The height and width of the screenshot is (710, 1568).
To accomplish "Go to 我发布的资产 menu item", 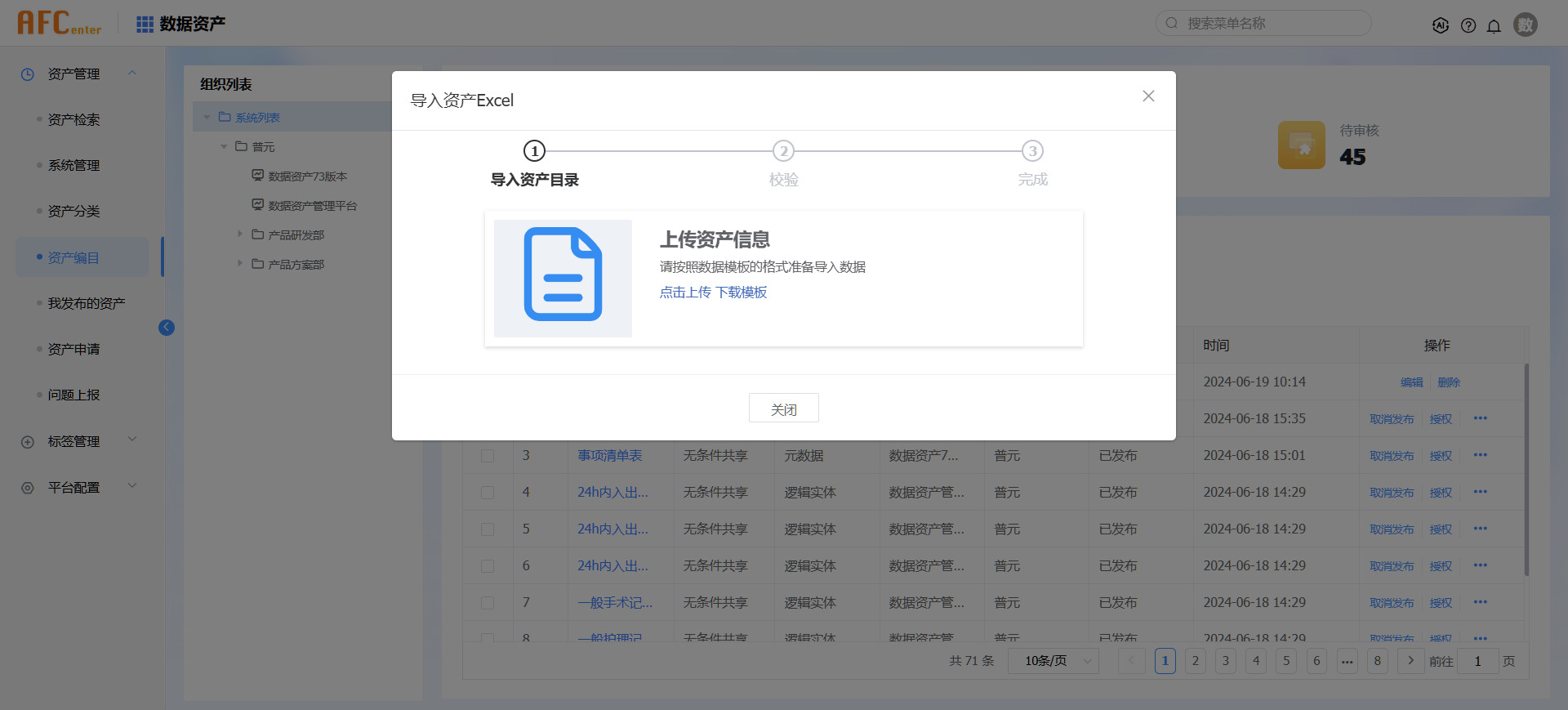I will [87, 304].
